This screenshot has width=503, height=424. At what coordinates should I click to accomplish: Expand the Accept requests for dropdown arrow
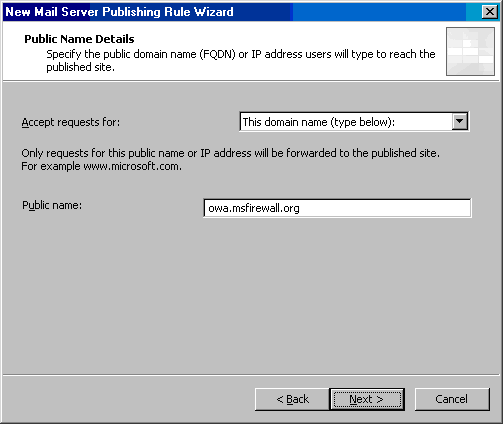pos(460,121)
